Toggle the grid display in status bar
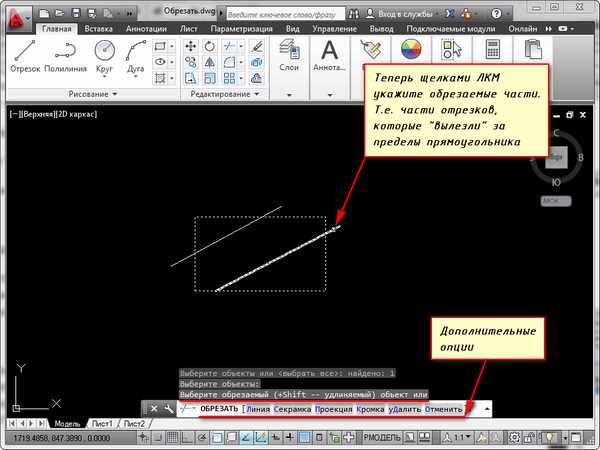This screenshot has width=600, height=450. 173,437
